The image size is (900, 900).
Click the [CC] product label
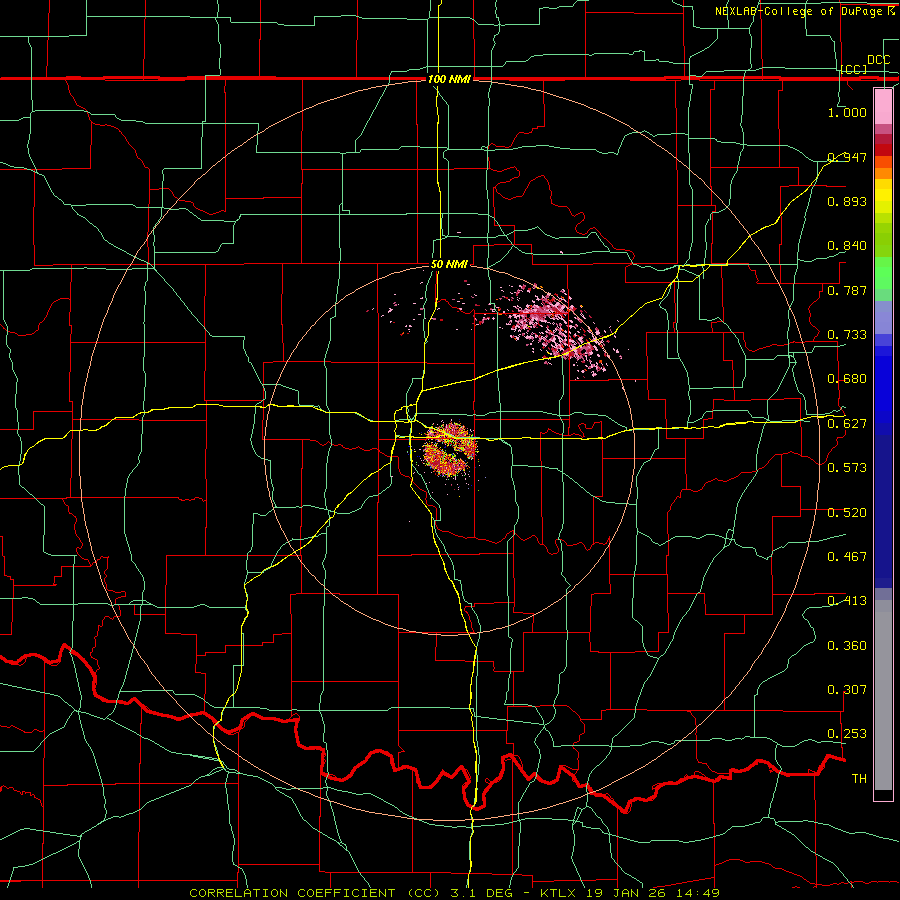click(854, 69)
